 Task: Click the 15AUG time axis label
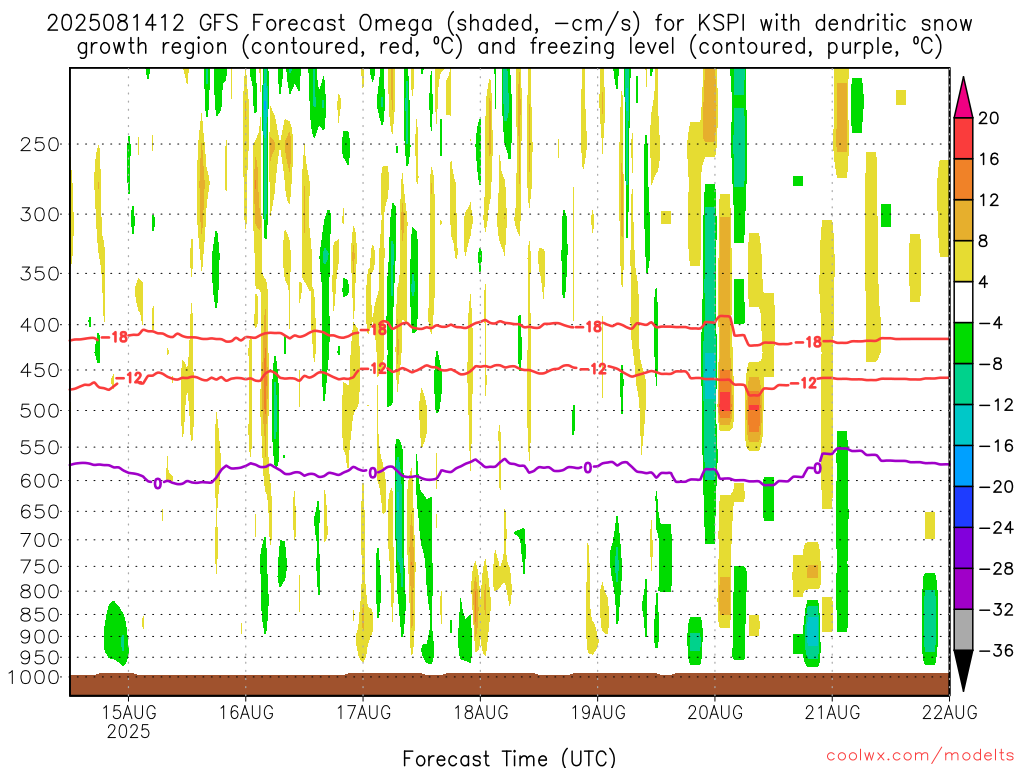(129, 712)
